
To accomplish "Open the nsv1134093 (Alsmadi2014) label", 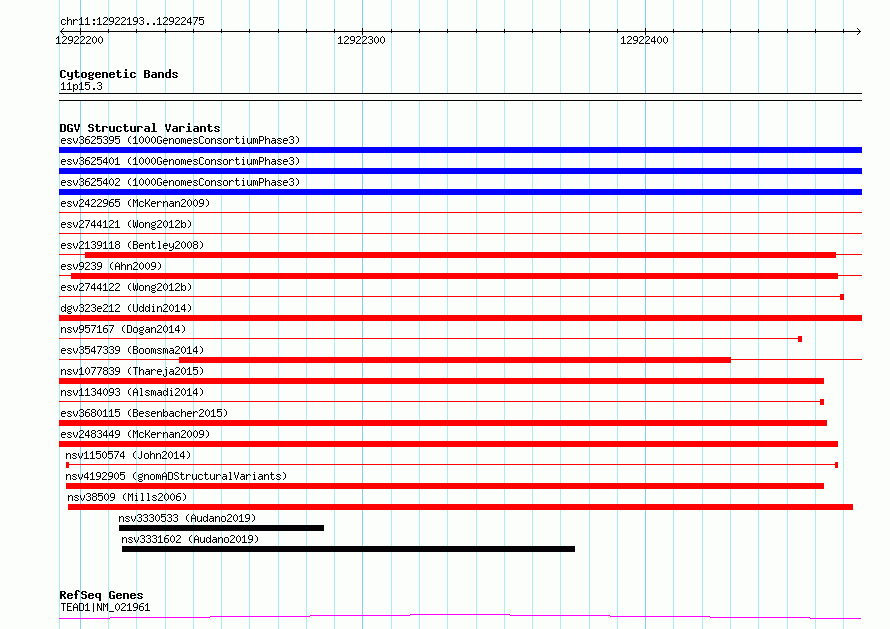I will tap(132, 392).
